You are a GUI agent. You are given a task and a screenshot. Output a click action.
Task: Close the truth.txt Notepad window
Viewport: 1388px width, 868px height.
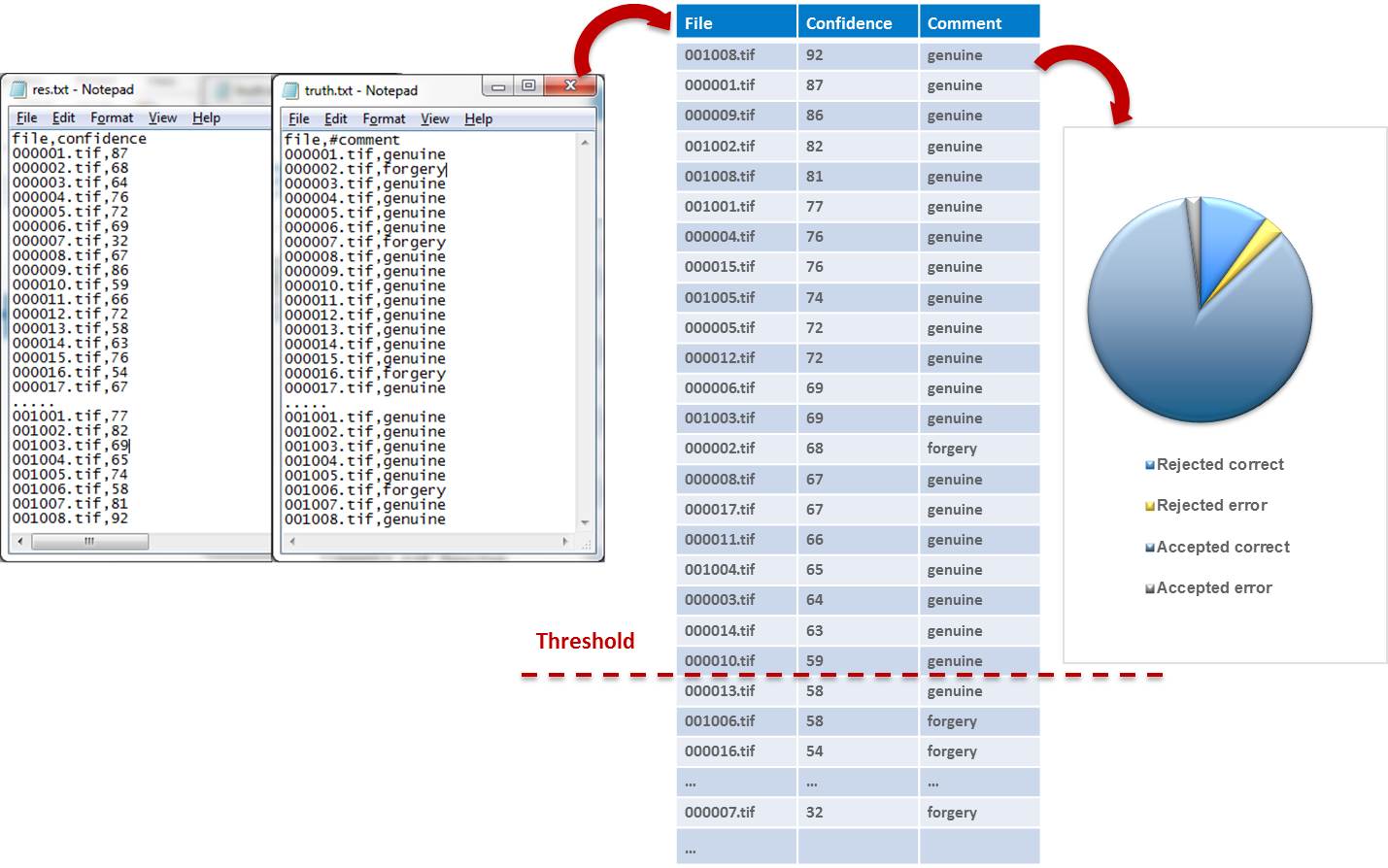point(571,86)
